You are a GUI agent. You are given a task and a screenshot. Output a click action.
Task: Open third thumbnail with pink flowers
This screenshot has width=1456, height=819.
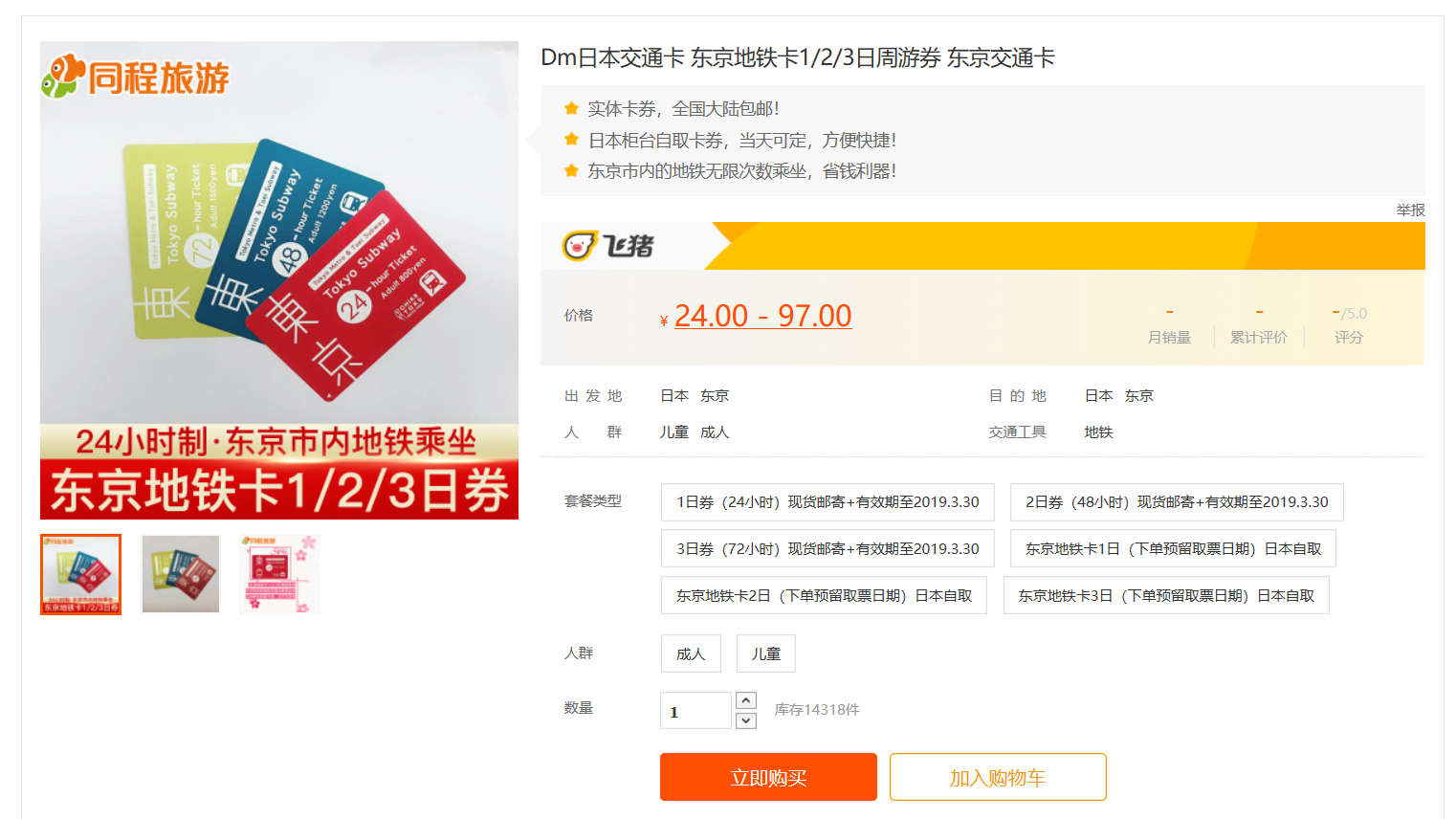278,574
